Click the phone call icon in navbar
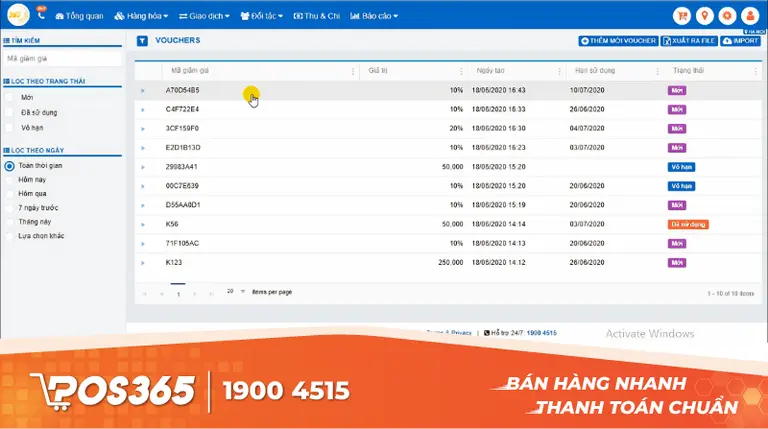 (41, 16)
